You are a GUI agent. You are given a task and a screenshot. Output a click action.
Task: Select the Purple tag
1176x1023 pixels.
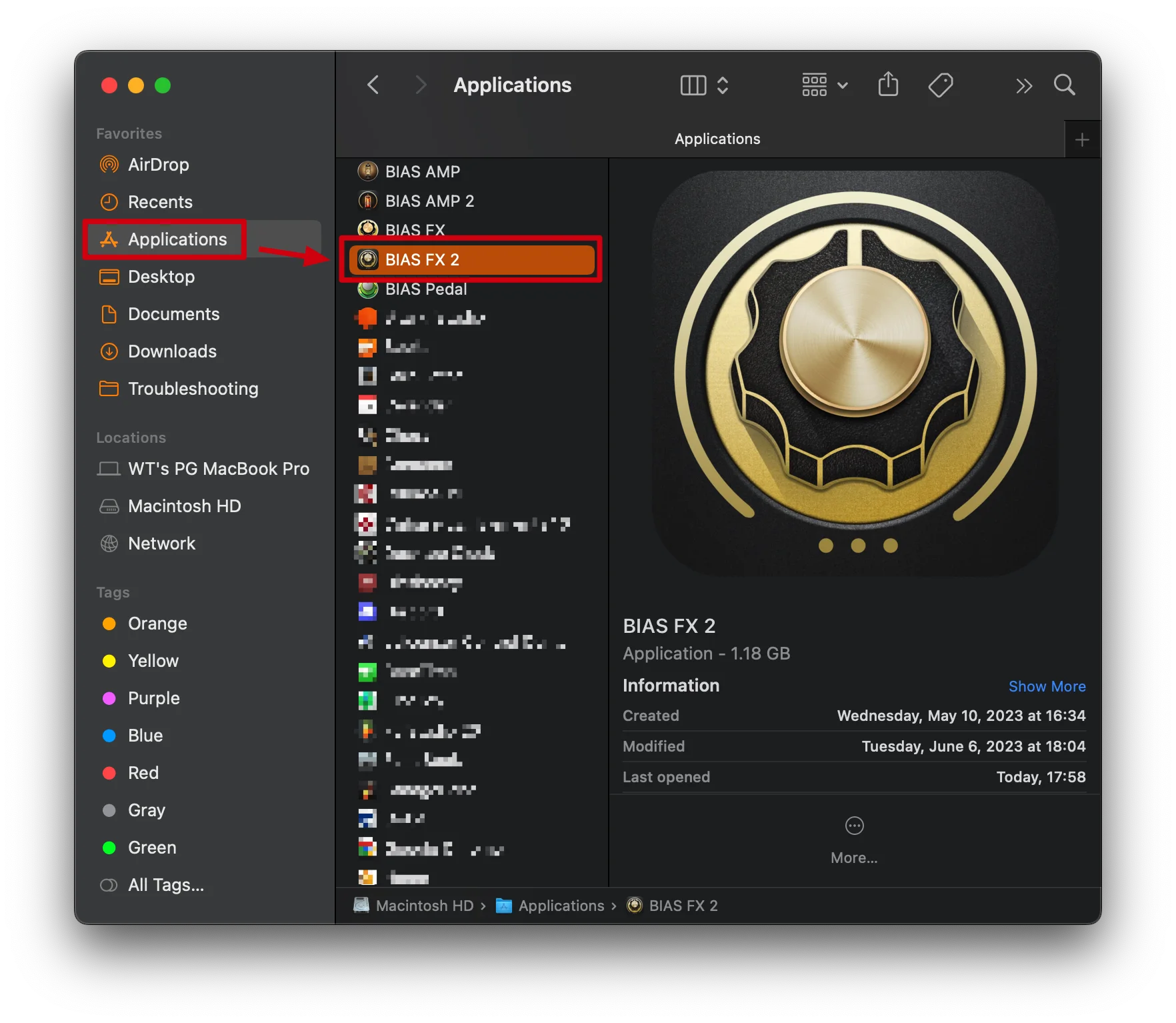tap(153, 698)
